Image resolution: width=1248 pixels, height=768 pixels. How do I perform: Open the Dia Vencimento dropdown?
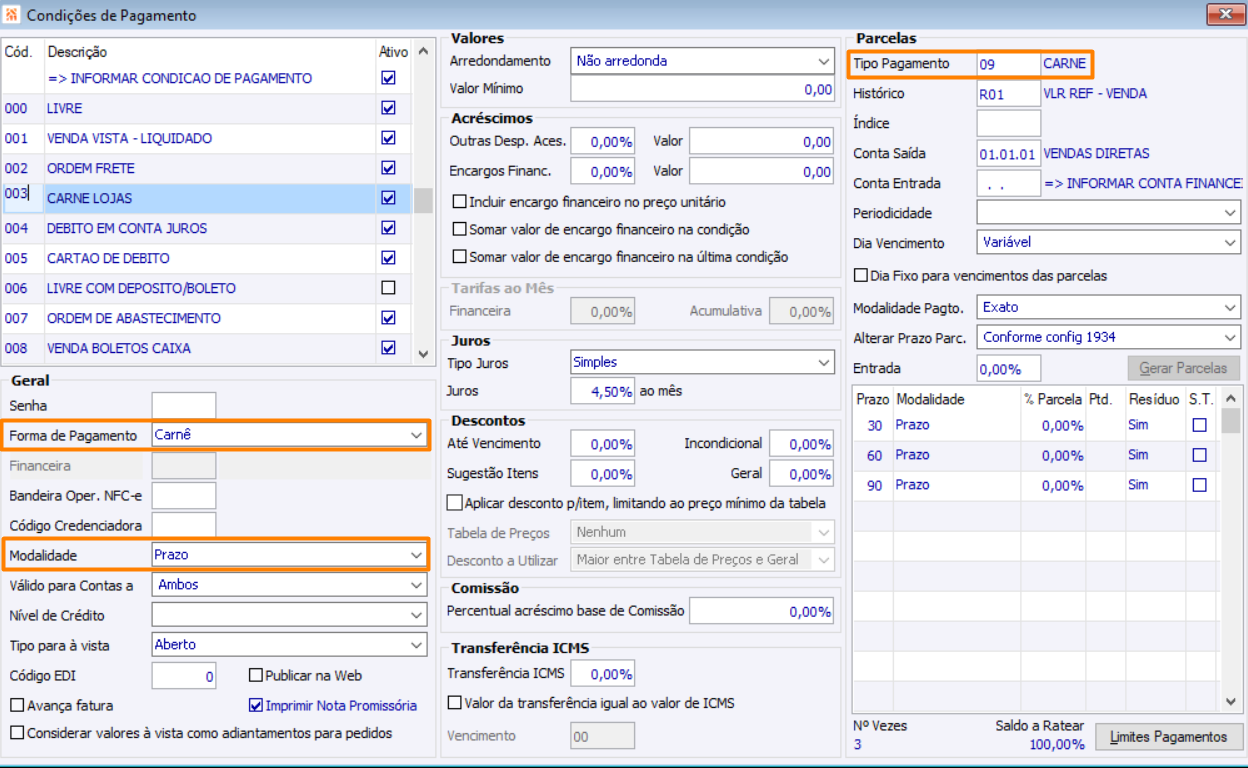1230,242
